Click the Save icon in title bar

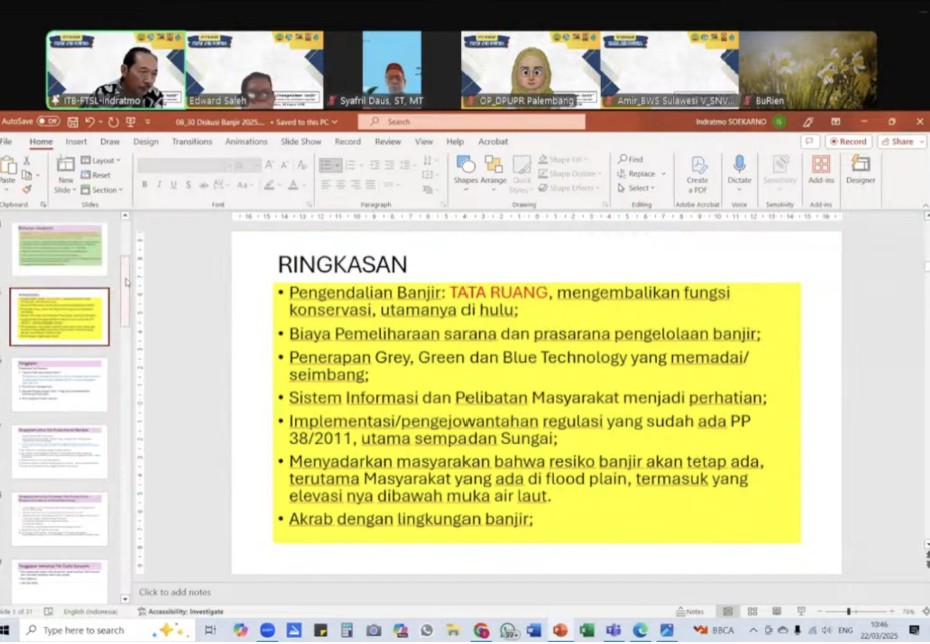click(70, 122)
